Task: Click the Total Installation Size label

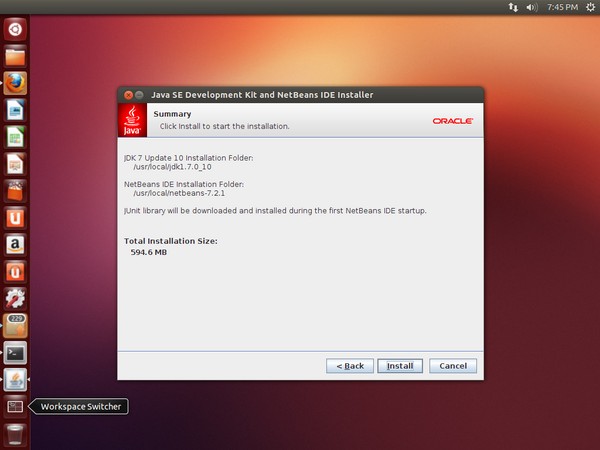Action: (171, 241)
